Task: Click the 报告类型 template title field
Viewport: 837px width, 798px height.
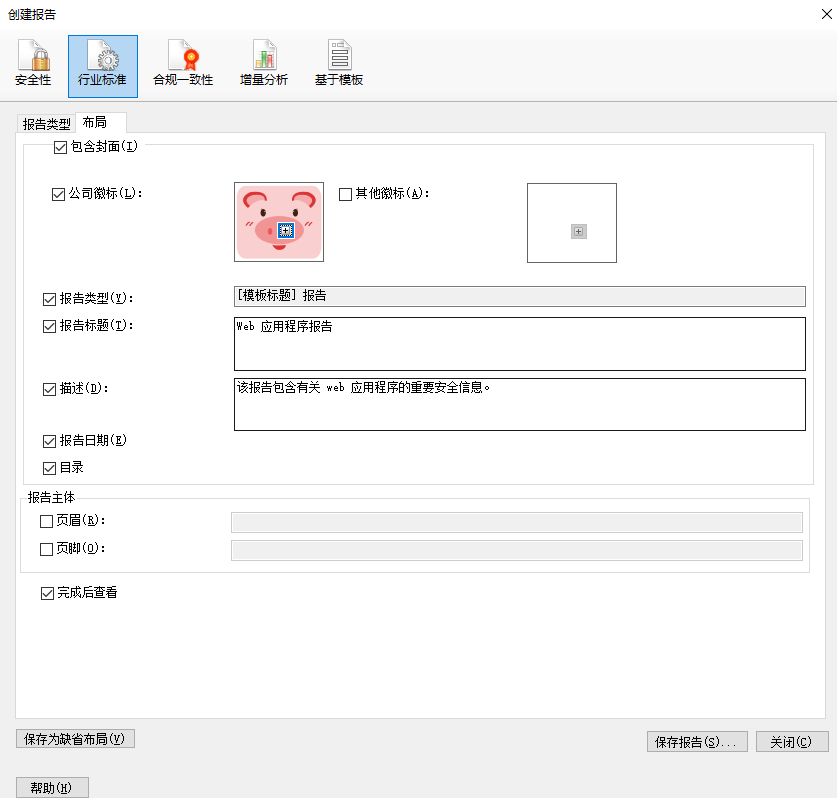Action: (520, 296)
